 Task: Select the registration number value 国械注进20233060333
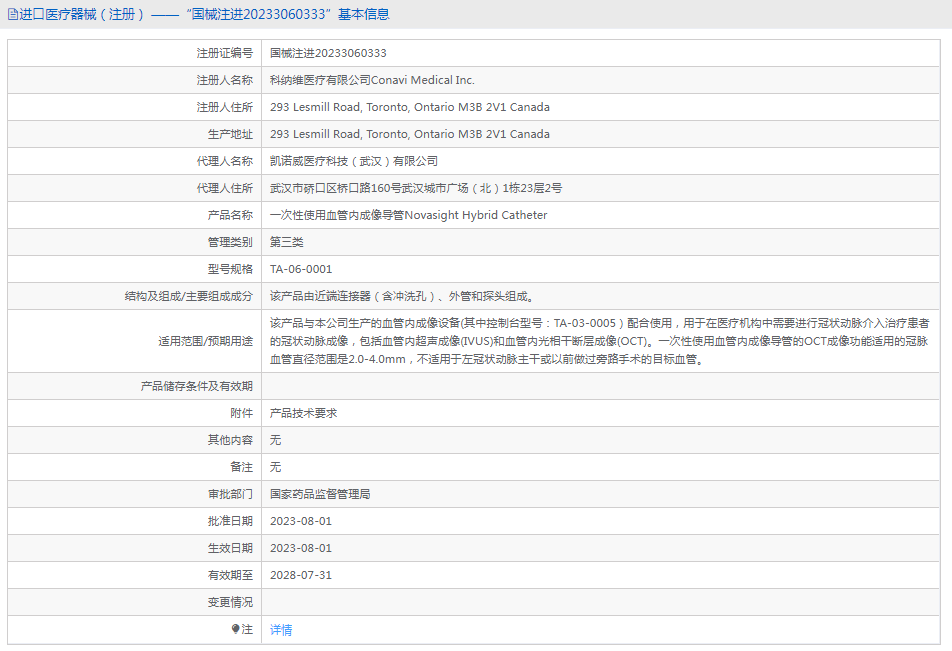point(328,53)
